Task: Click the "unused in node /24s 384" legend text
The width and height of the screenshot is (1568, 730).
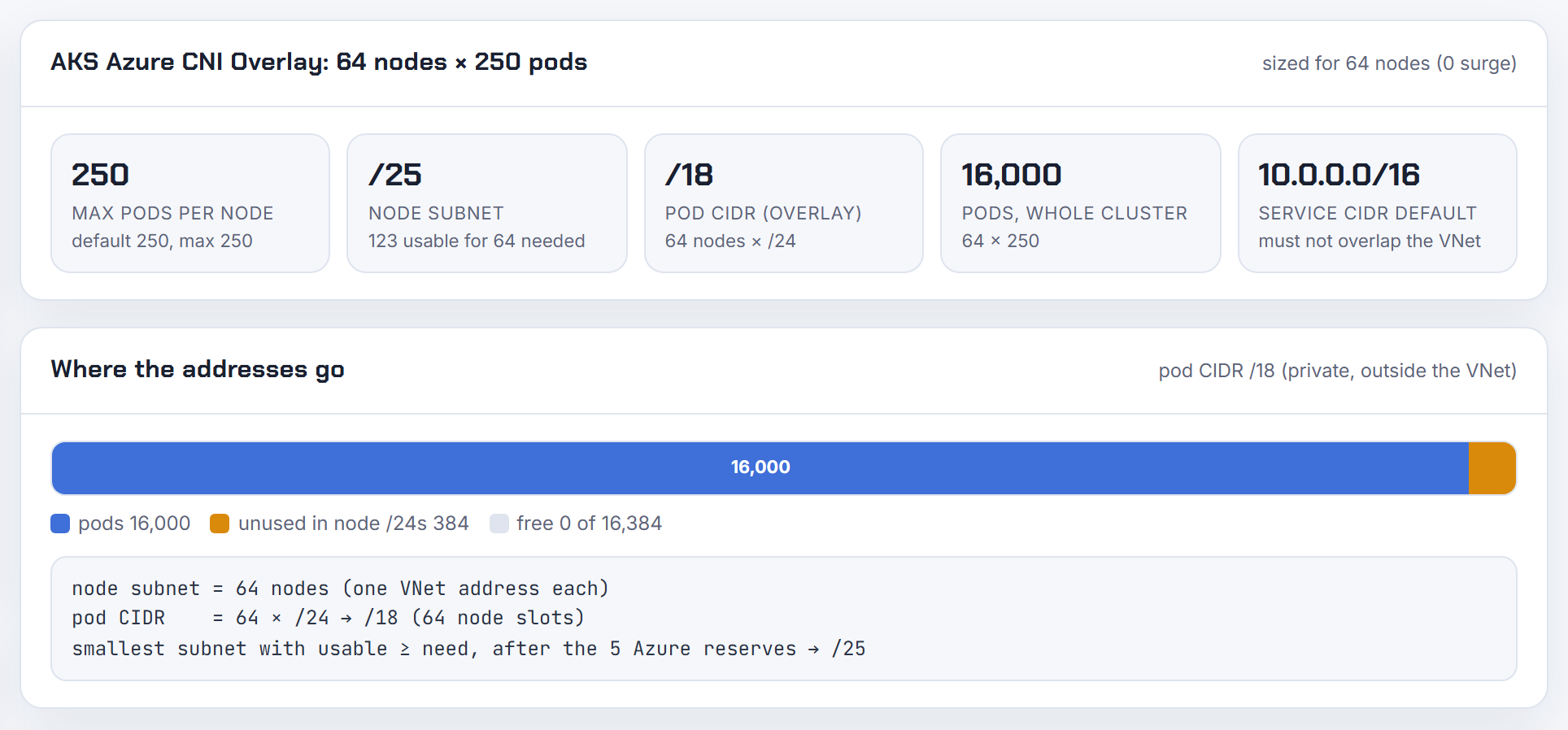Action: pyautogui.click(x=354, y=524)
